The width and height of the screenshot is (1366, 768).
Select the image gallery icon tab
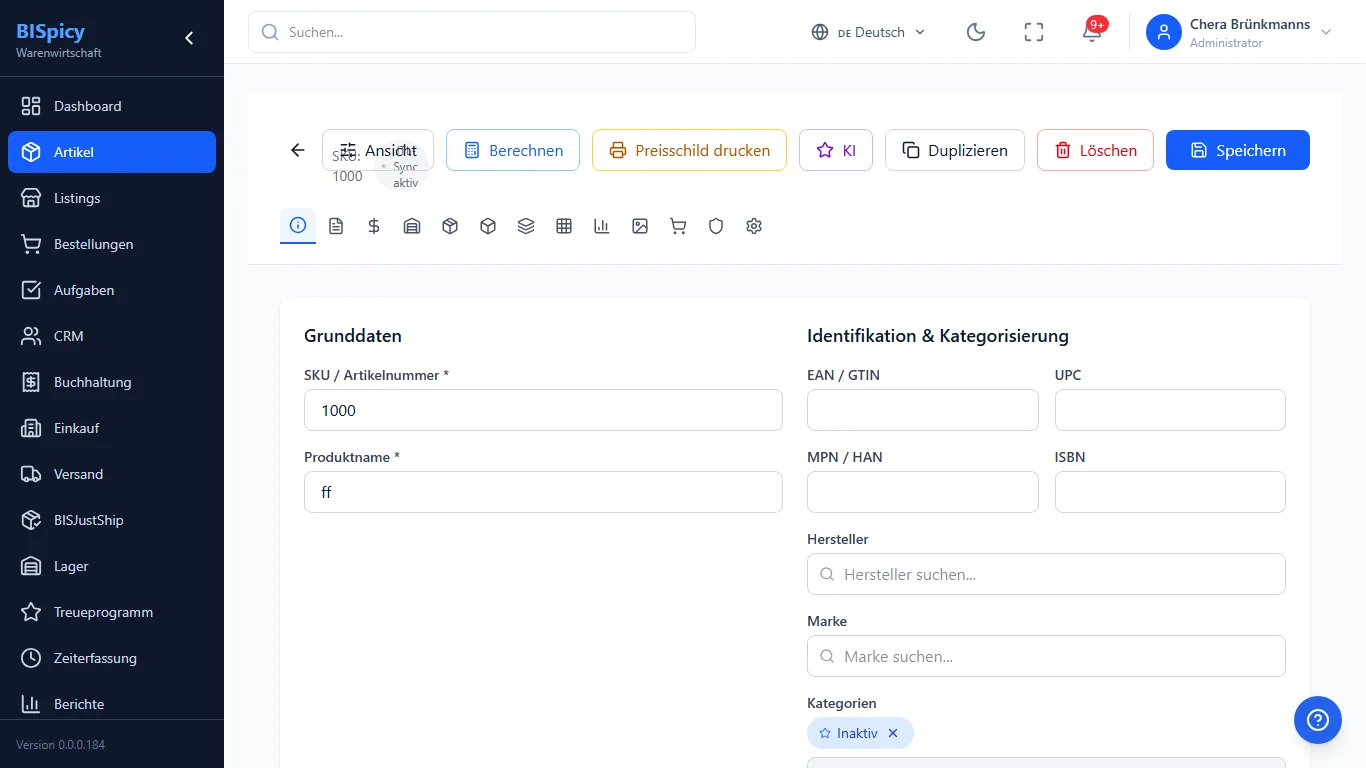[640, 226]
